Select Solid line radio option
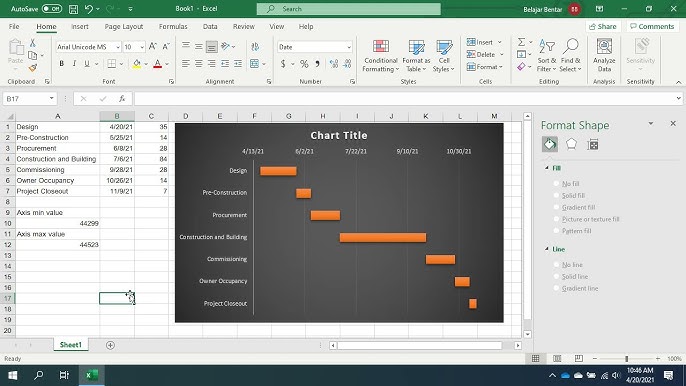Viewport: 686px width, 386px height. (556, 277)
